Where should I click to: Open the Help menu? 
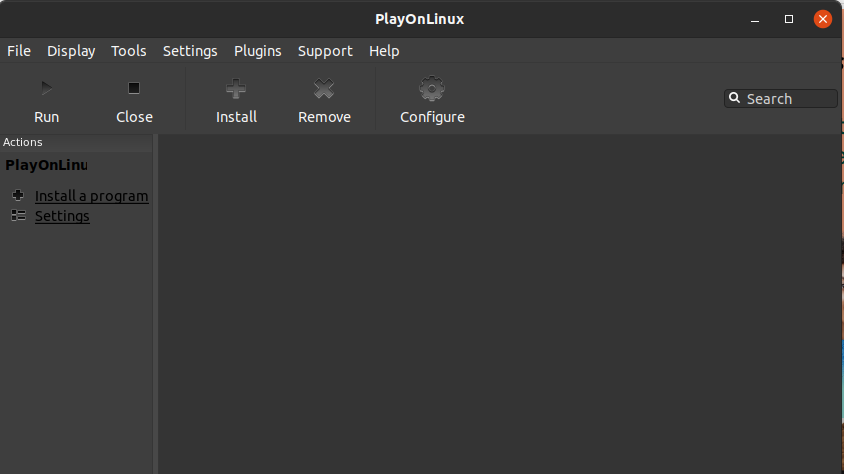pyautogui.click(x=384, y=51)
